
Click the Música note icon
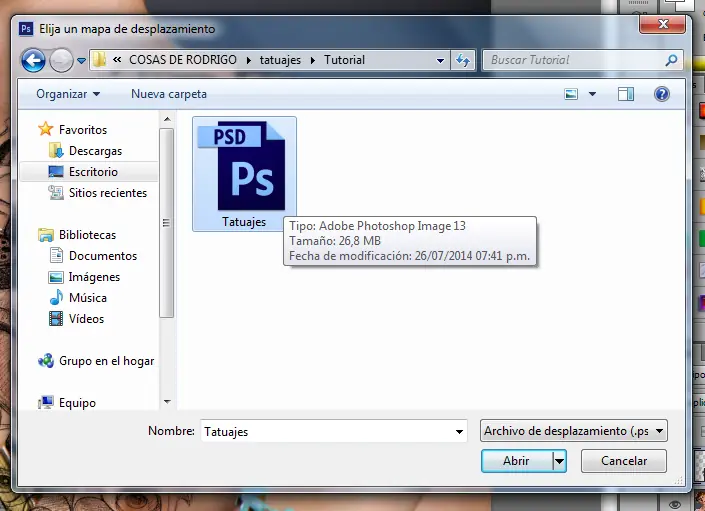tap(56, 298)
